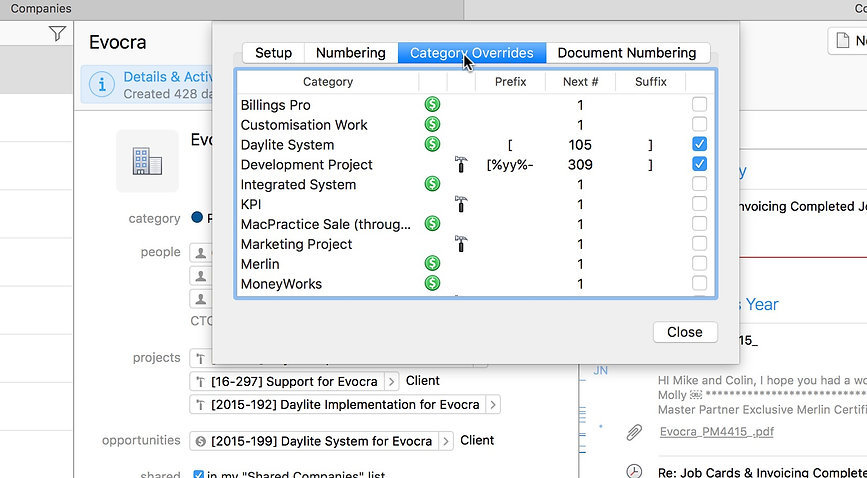
Task: Open project [16-297] Support for Evocra
Action: tap(294, 381)
